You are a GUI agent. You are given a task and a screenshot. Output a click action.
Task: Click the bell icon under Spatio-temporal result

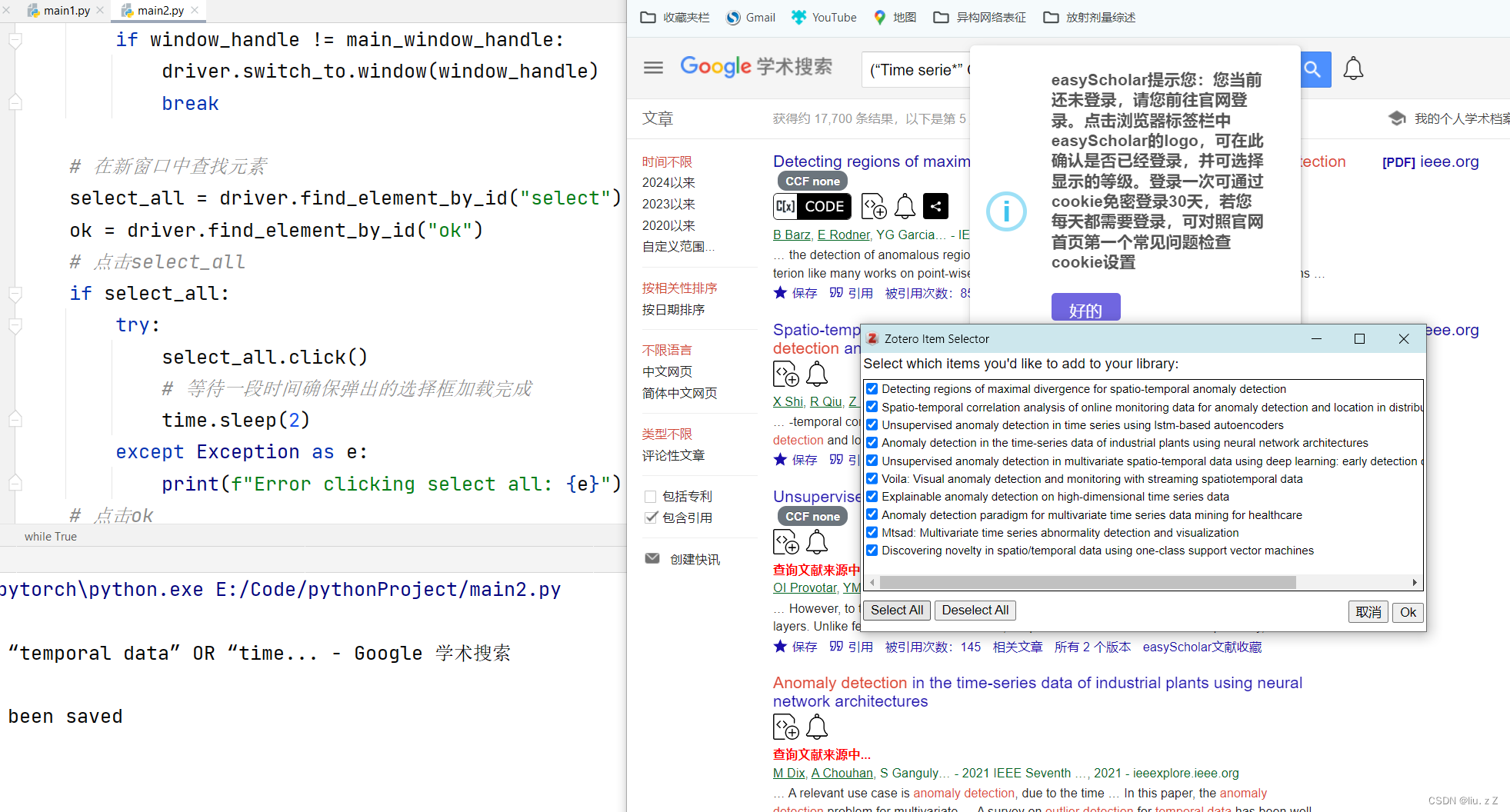(x=817, y=374)
